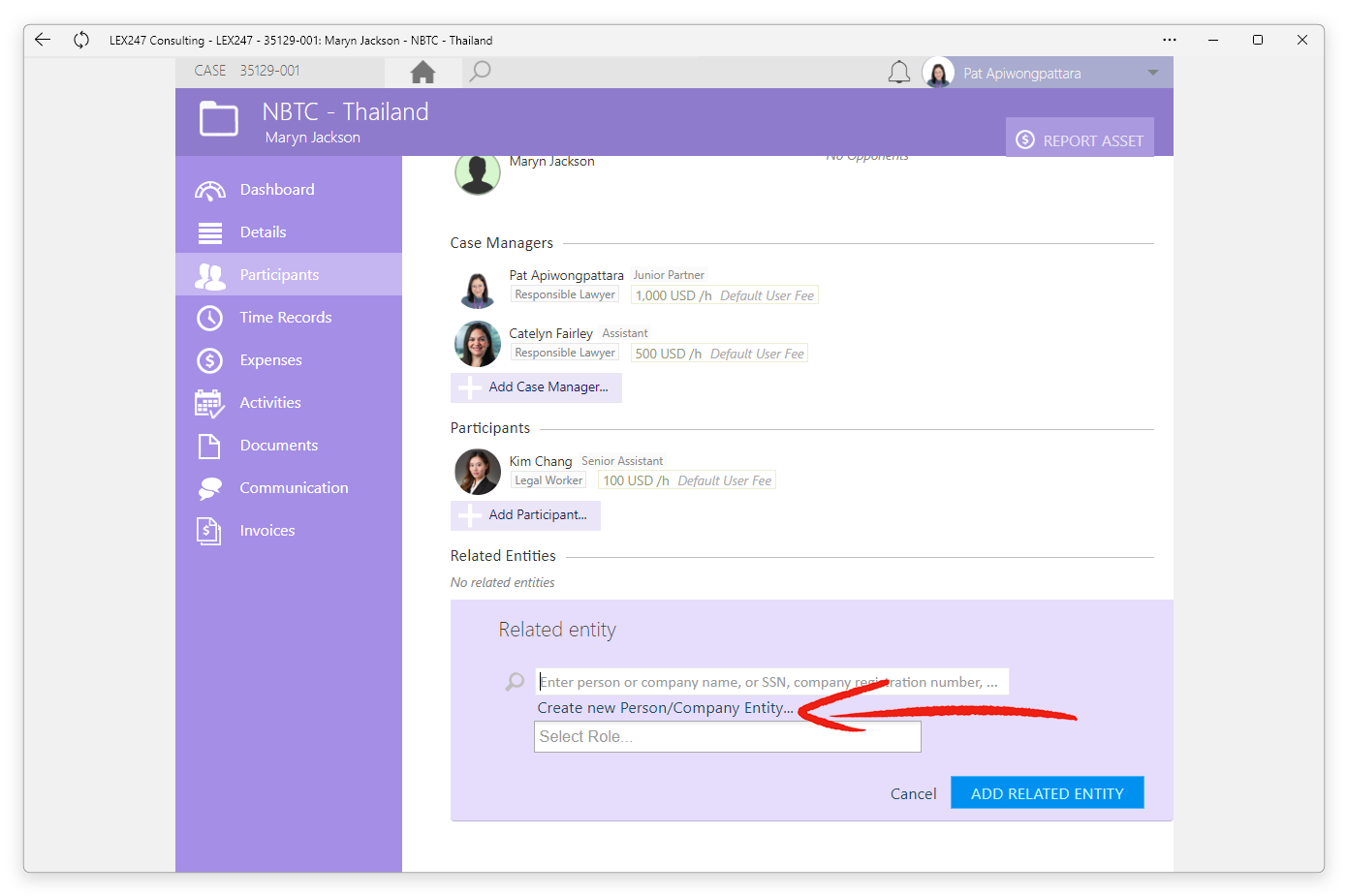1347x896 pixels.
Task: Click the Catelyn Fairley name
Action: tap(550, 333)
